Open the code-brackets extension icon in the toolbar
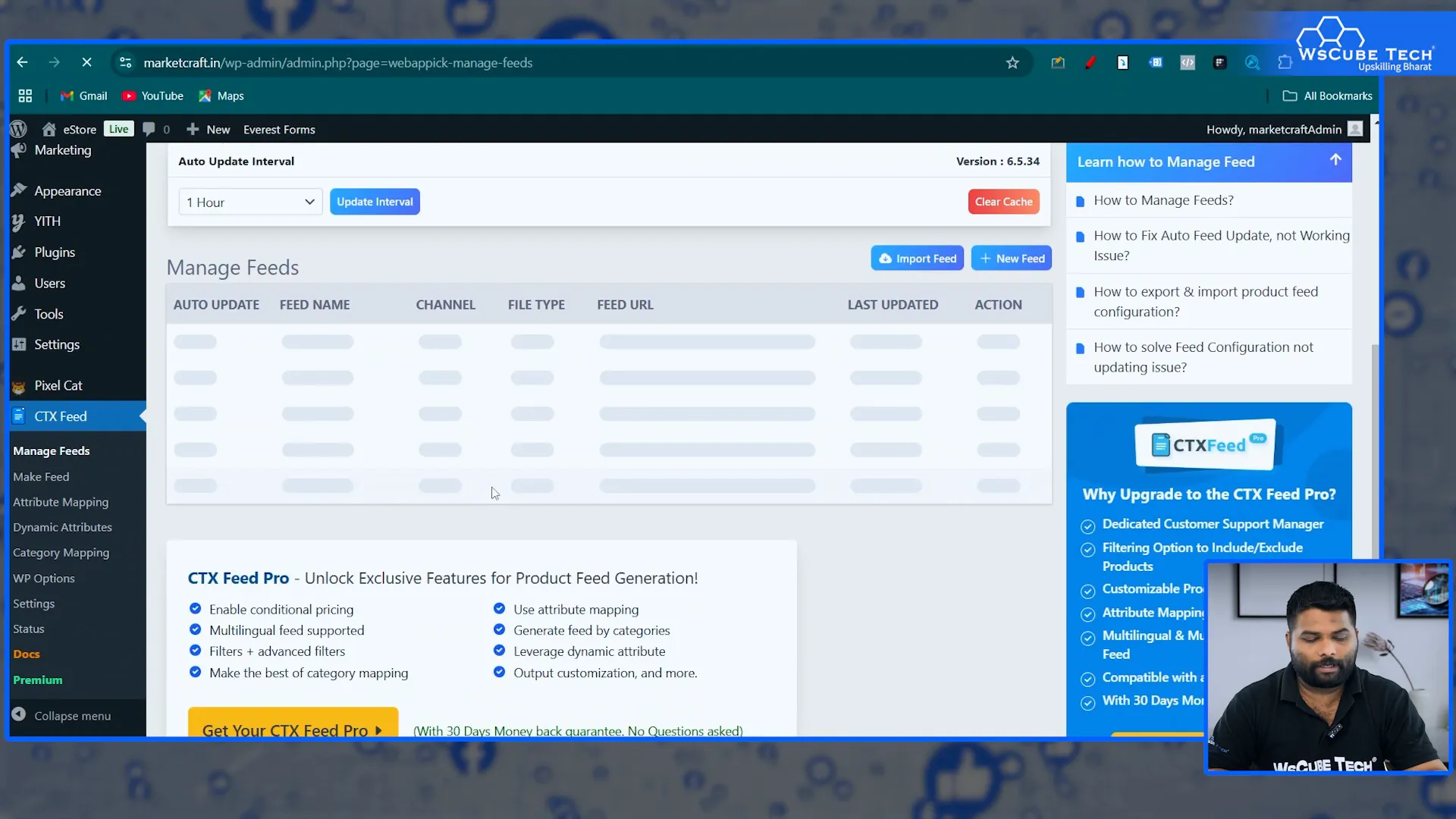Image resolution: width=1456 pixels, height=819 pixels. (1188, 62)
